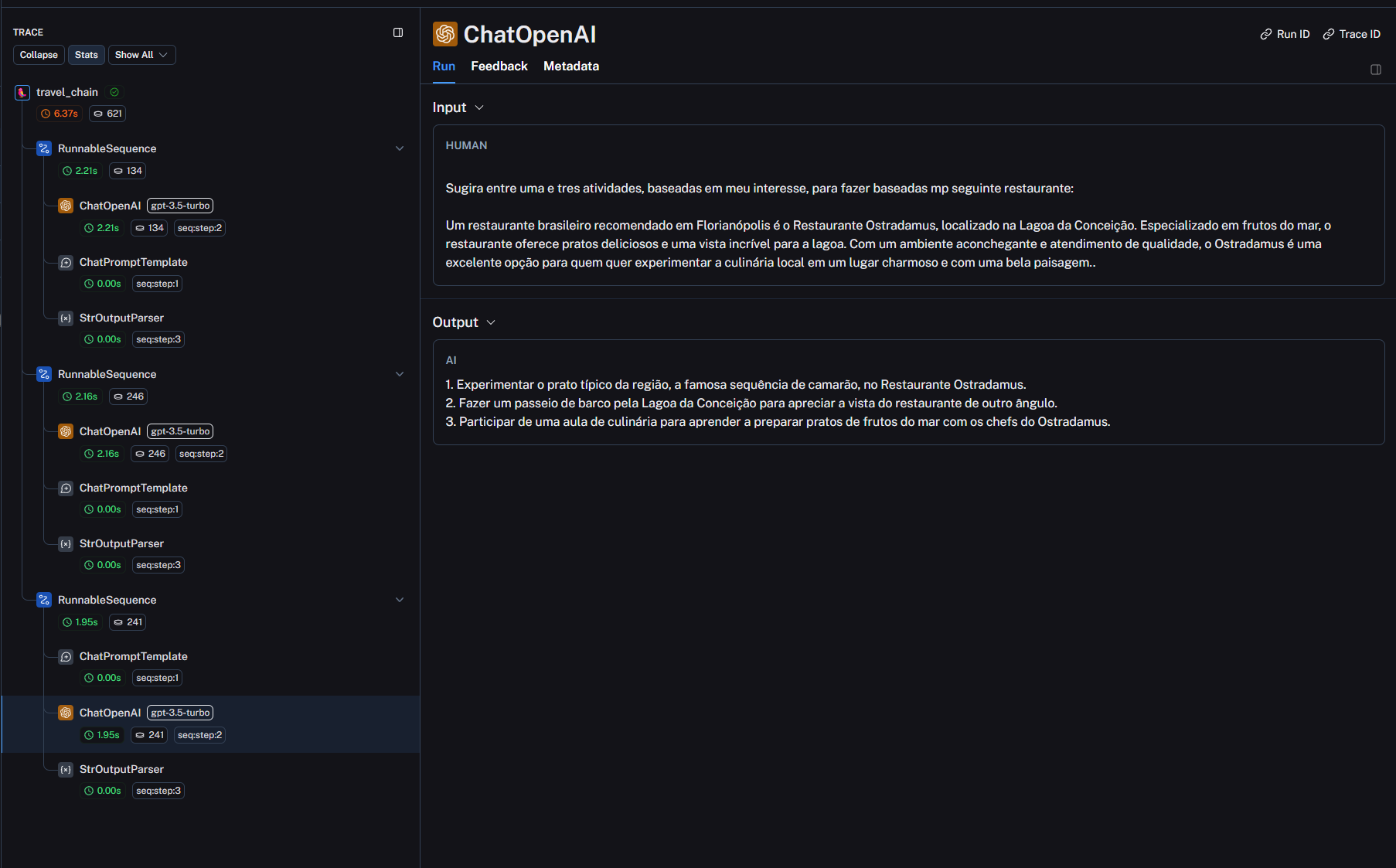1396x868 pixels.
Task: Click the 6.37s latency badge of travel_chain
Action: tap(60, 114)
